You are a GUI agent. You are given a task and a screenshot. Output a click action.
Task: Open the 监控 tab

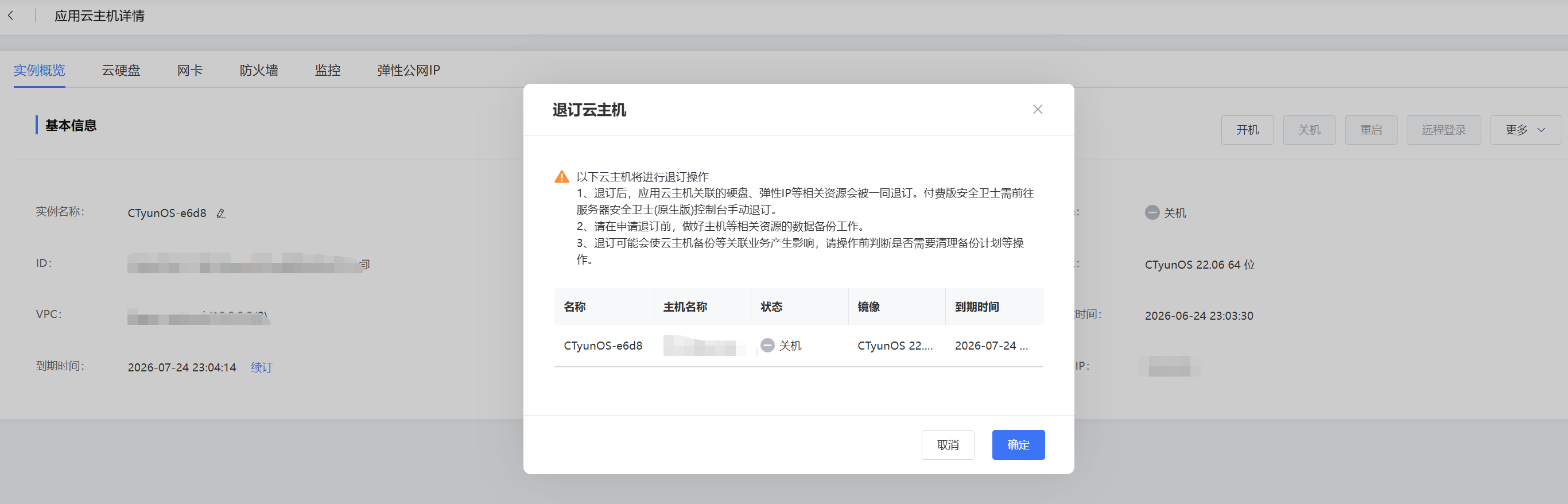pyautogui.click(x=328, y=71)
